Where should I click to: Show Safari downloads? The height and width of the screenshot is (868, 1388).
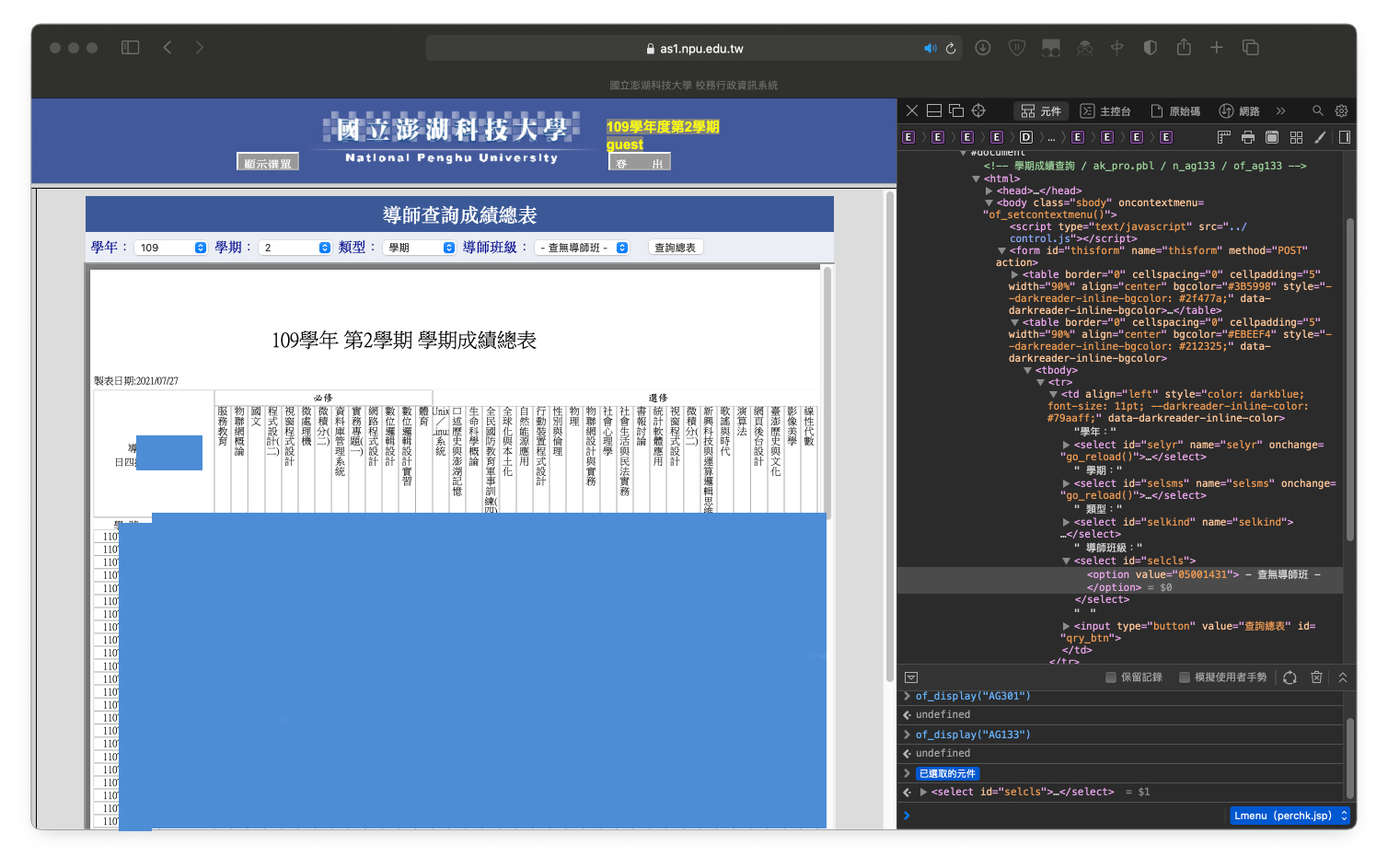coord(983,48)
